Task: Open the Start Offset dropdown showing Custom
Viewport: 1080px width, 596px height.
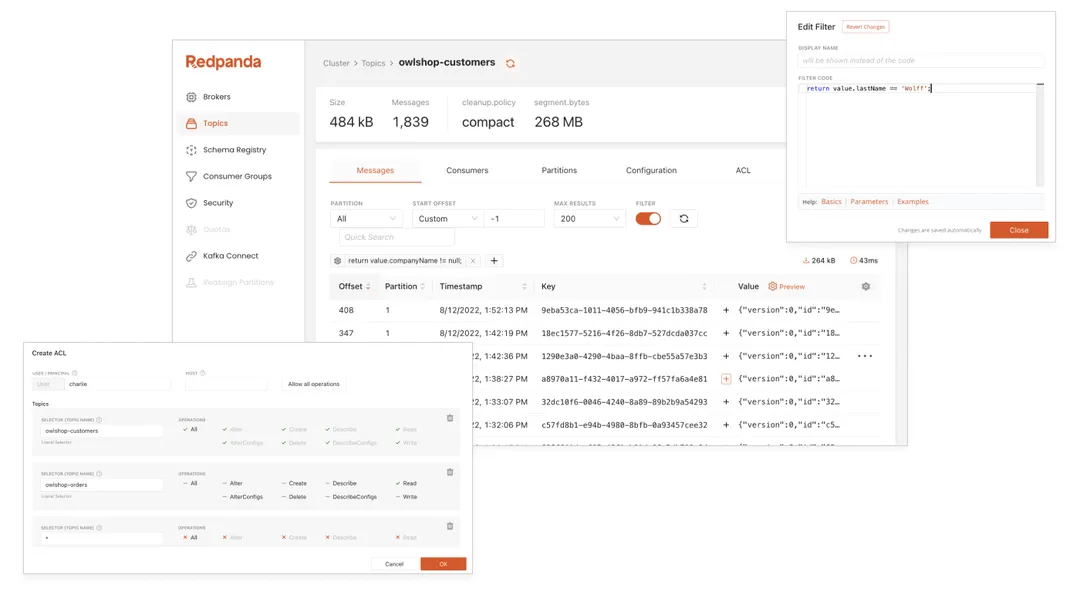Action: (x=447, y=219)
